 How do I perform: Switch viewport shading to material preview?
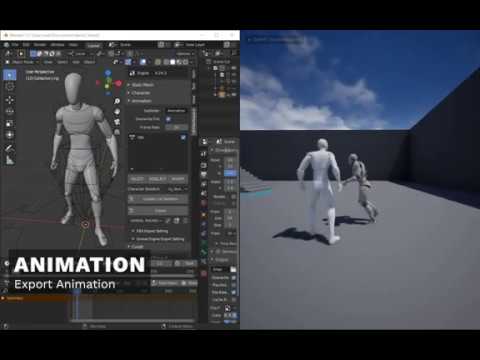click(x=179, y=62)
